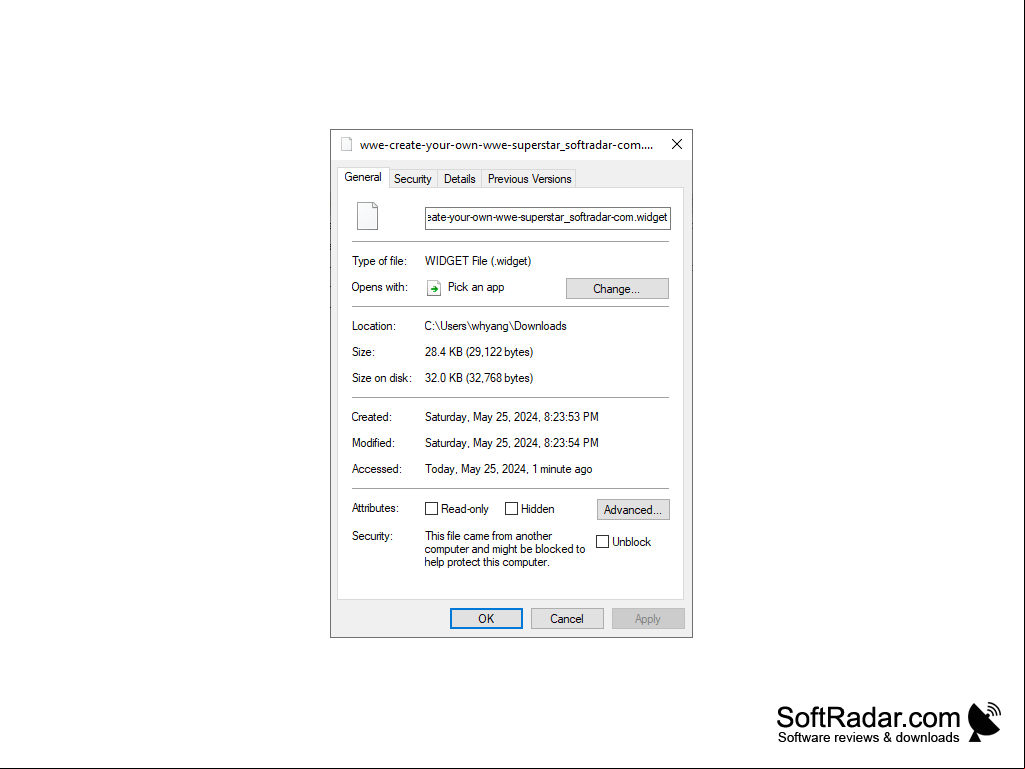
Task: Confirm with the OK button
Action: click(486, 619)
